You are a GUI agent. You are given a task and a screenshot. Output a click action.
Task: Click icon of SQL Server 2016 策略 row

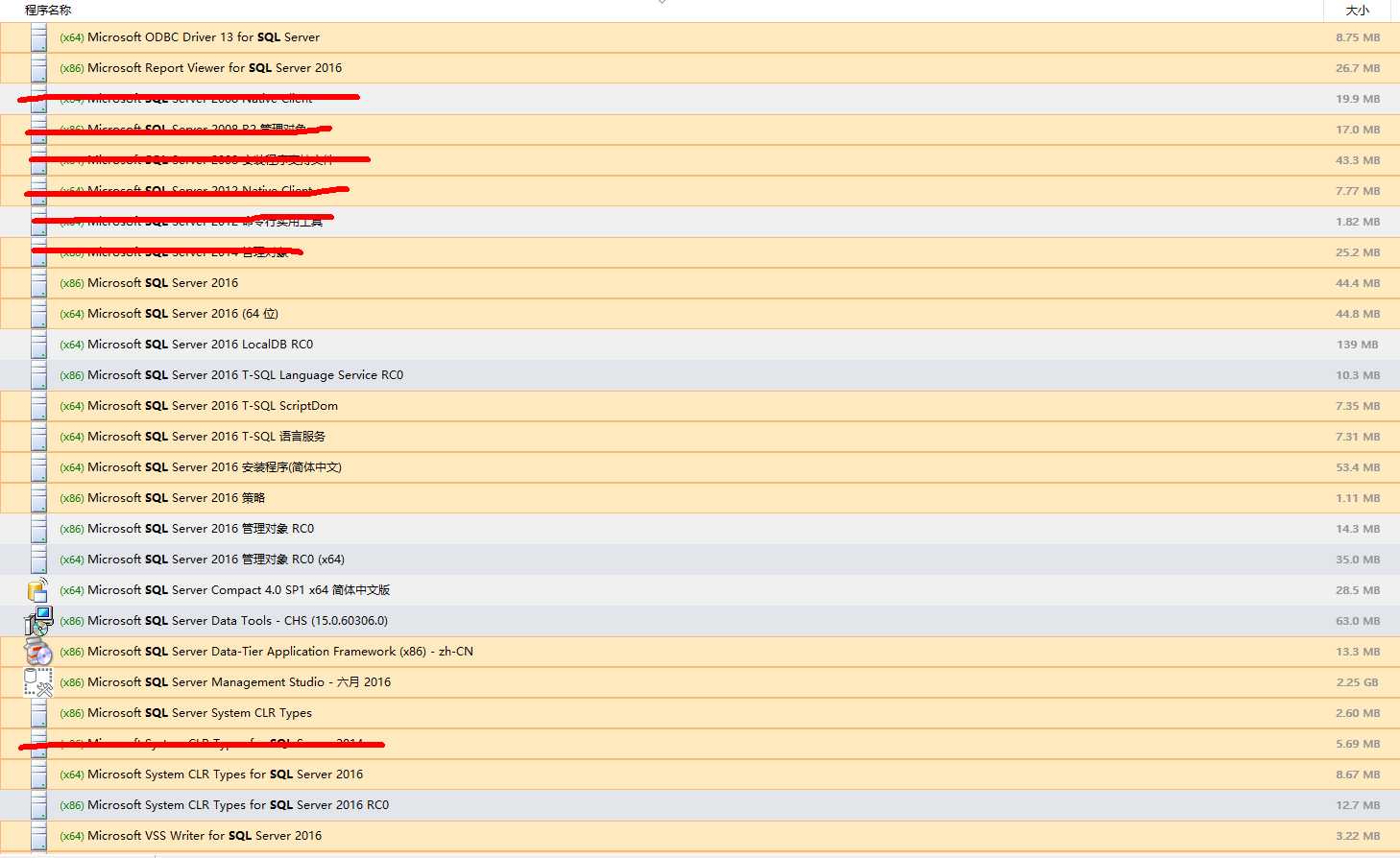pyautogui.click(x=38, y=498)
